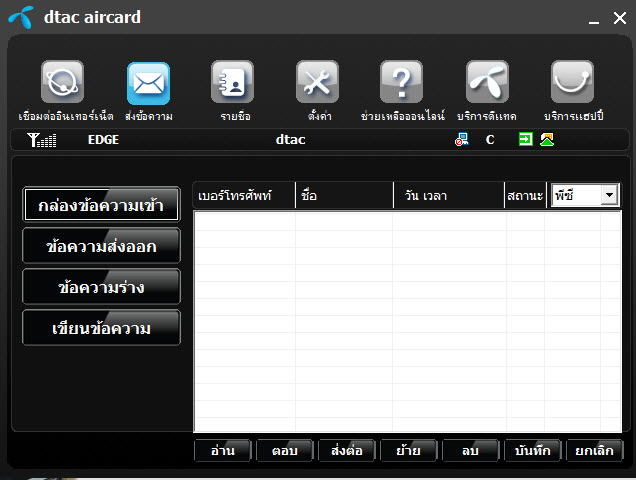Open the internet connection globe icon

(x=62, y=82)
